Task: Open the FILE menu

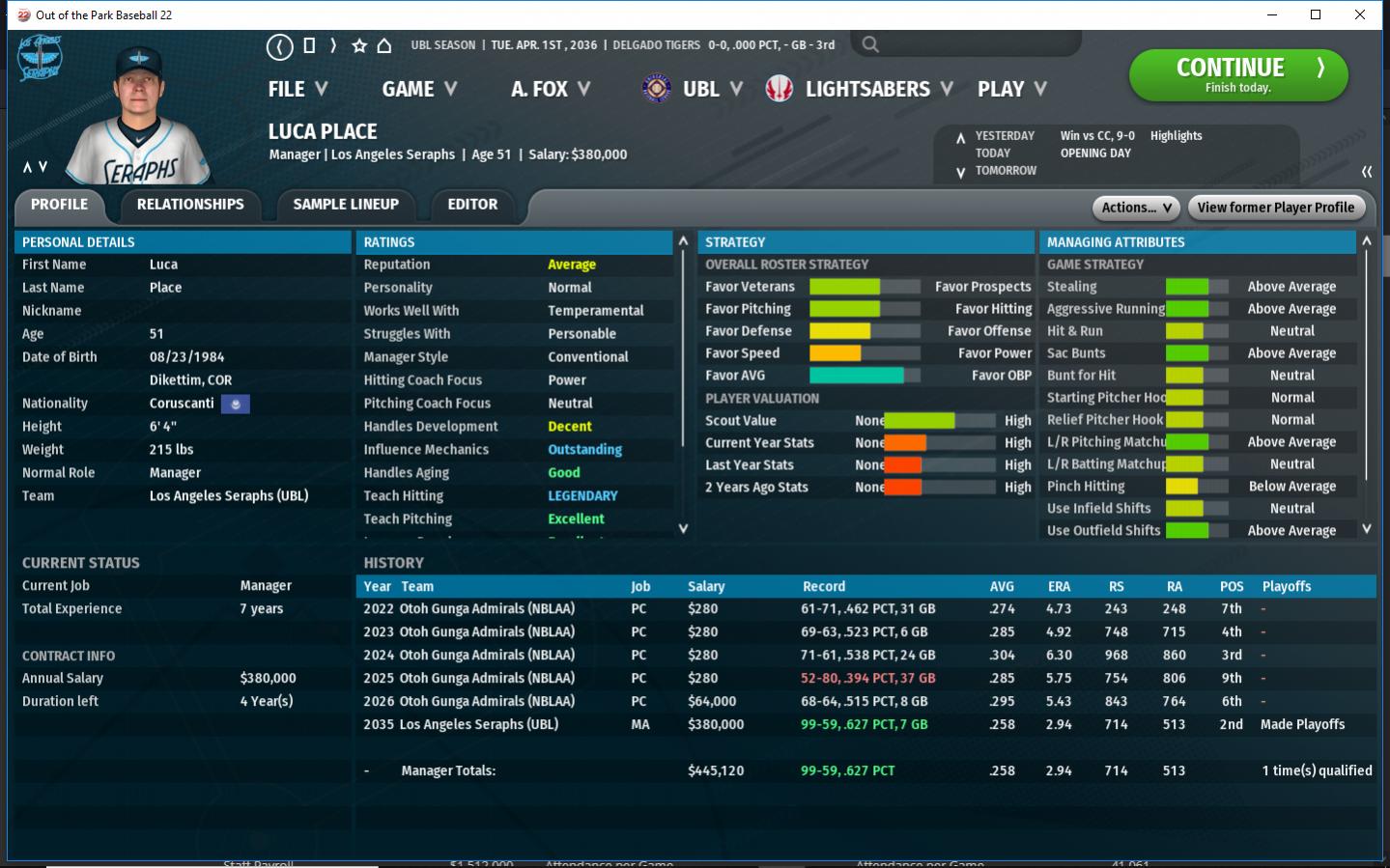Action: (x=298, y=89)
